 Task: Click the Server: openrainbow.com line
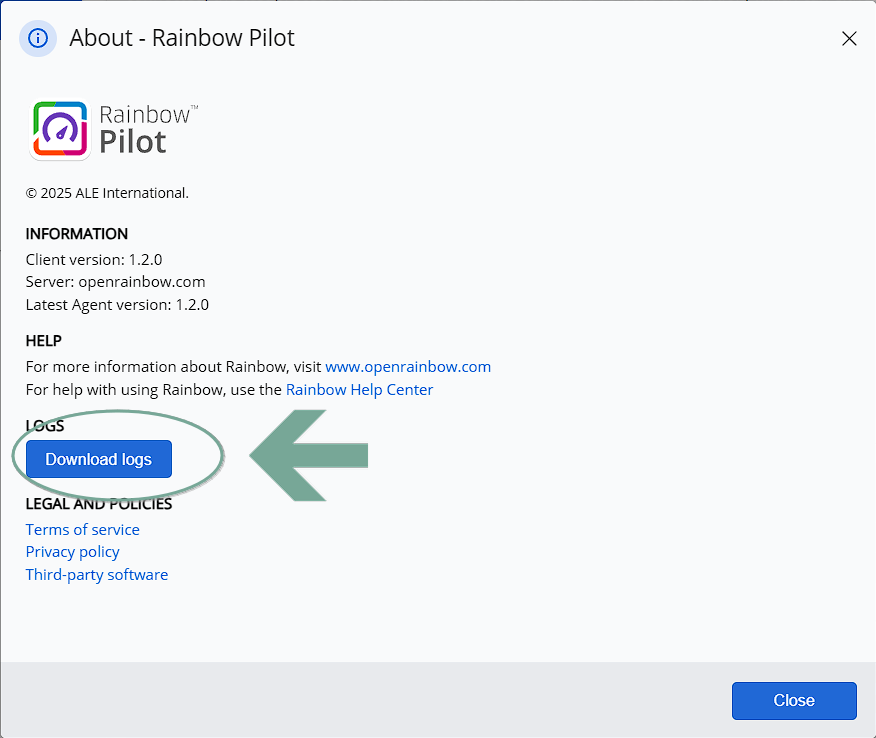116,282
